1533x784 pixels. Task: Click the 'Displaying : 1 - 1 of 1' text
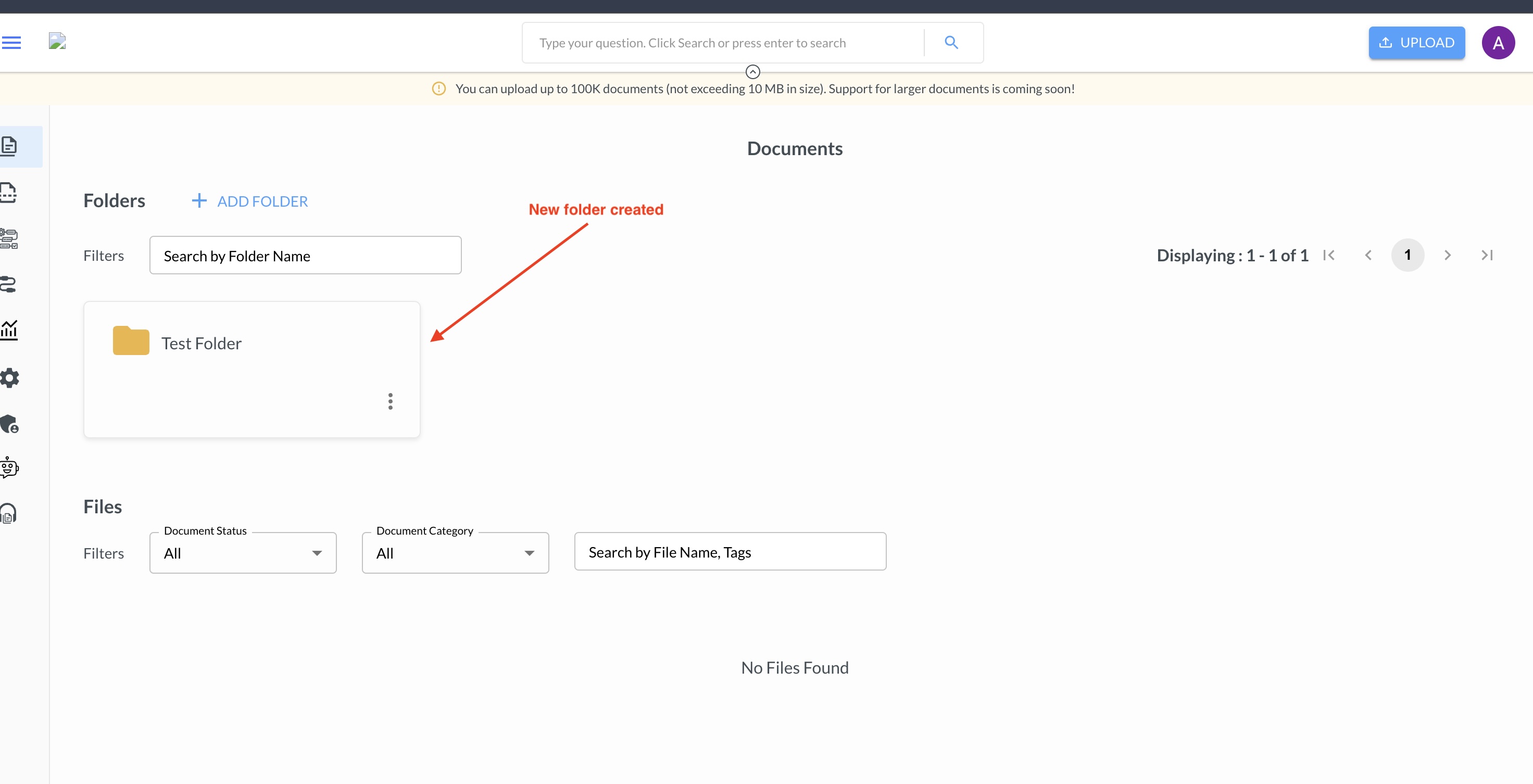pos(1233,255)
